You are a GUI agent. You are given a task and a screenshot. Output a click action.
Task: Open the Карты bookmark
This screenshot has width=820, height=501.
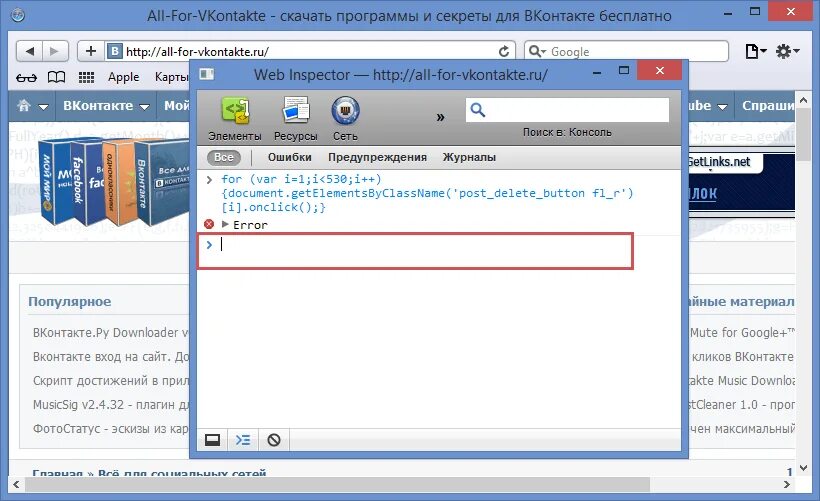(171, 77)
